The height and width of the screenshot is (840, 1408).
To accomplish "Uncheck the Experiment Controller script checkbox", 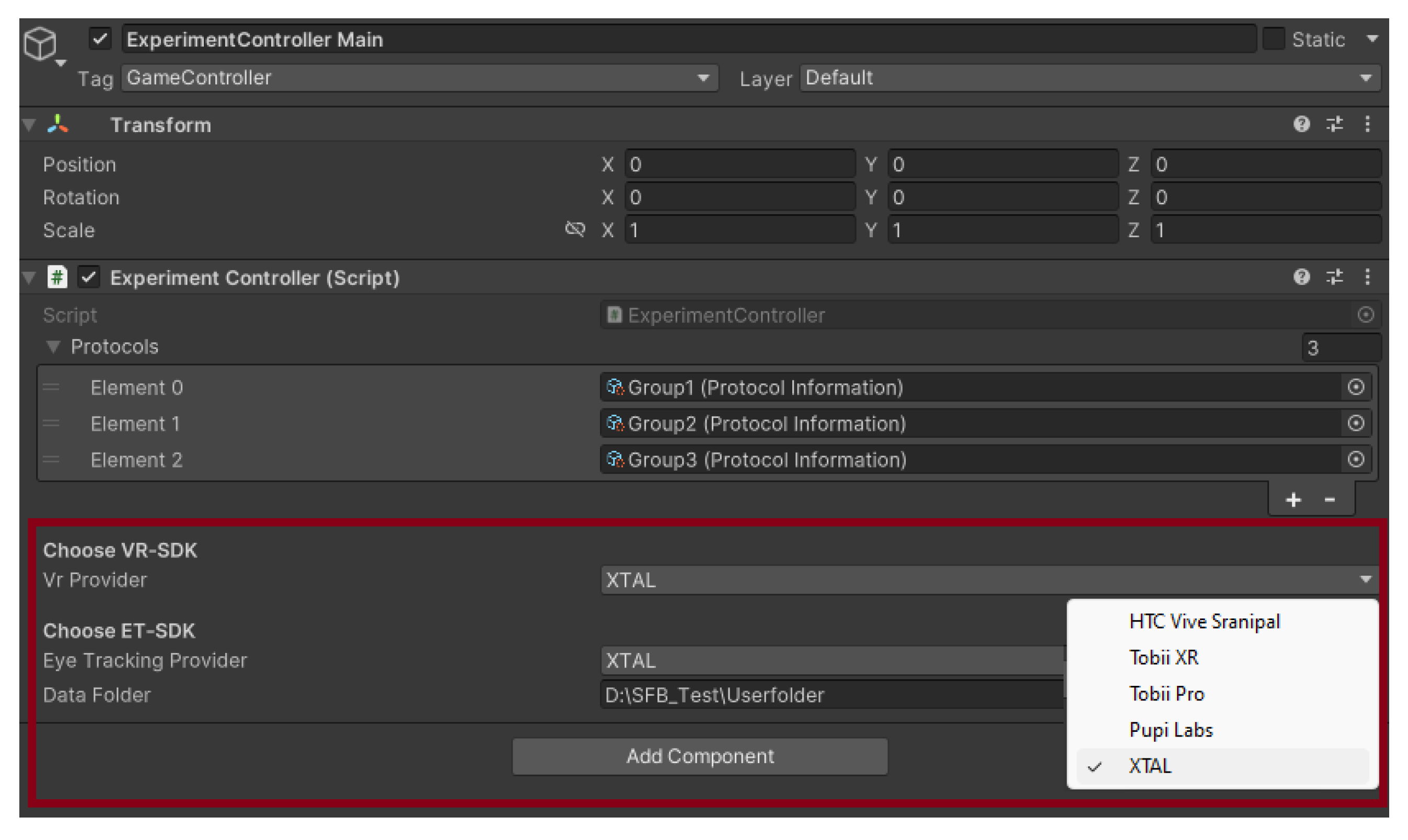I will (89, 277).
